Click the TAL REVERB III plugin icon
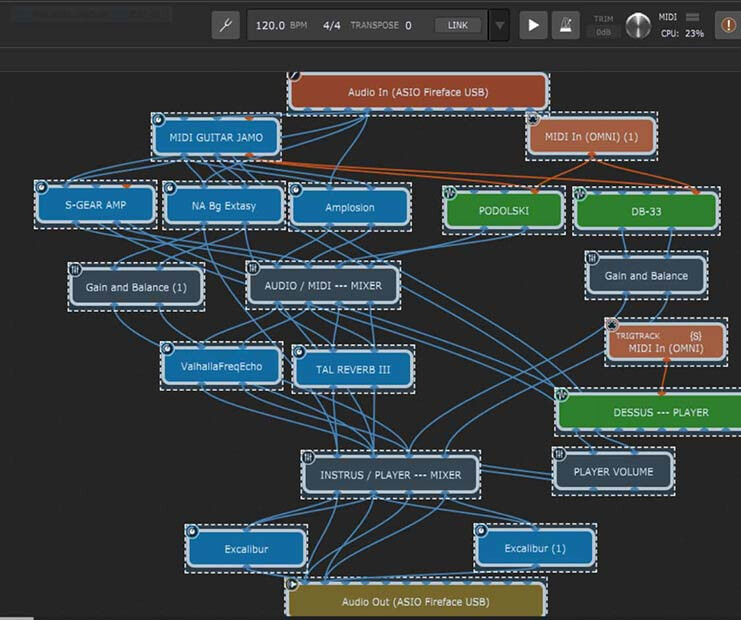Image resolution: width=741 pixels, height=620 pixels. pyautogui.click(x=299, y=352)
